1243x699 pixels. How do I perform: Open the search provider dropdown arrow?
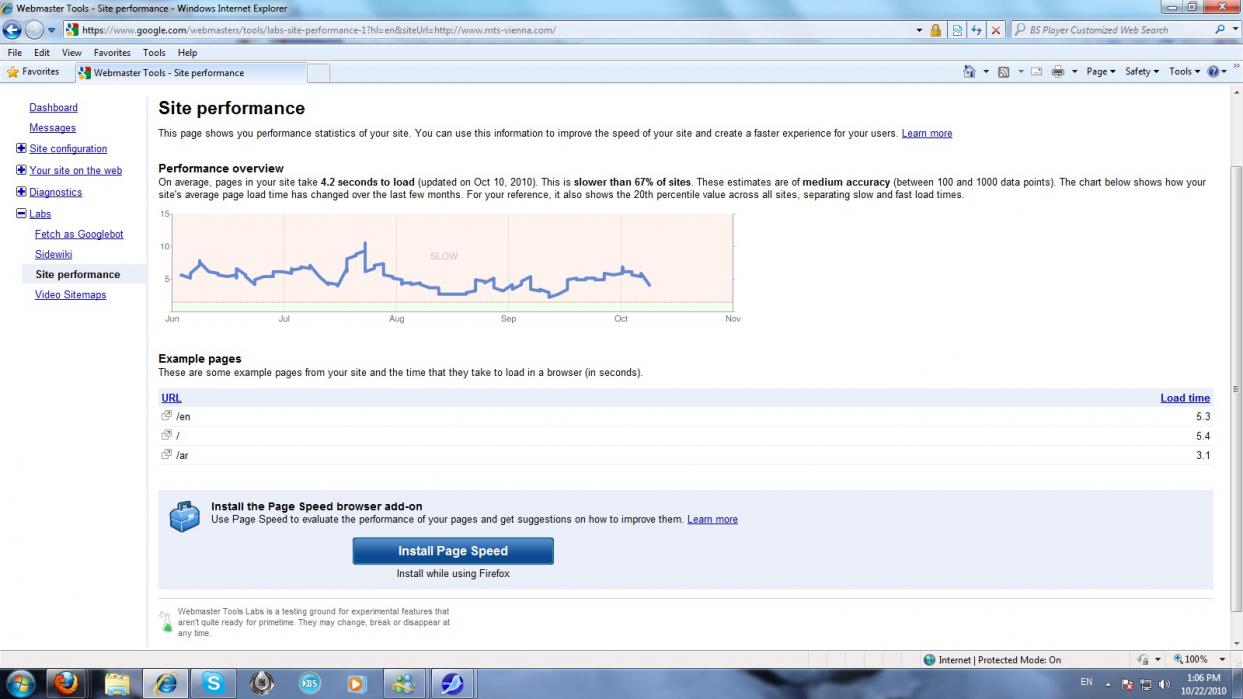pyautogui.click(x=1235, y=30)
